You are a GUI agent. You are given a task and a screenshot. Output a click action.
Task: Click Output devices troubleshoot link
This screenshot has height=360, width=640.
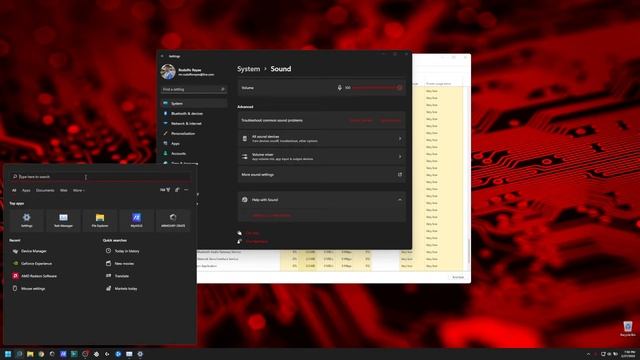click(361, 120)
